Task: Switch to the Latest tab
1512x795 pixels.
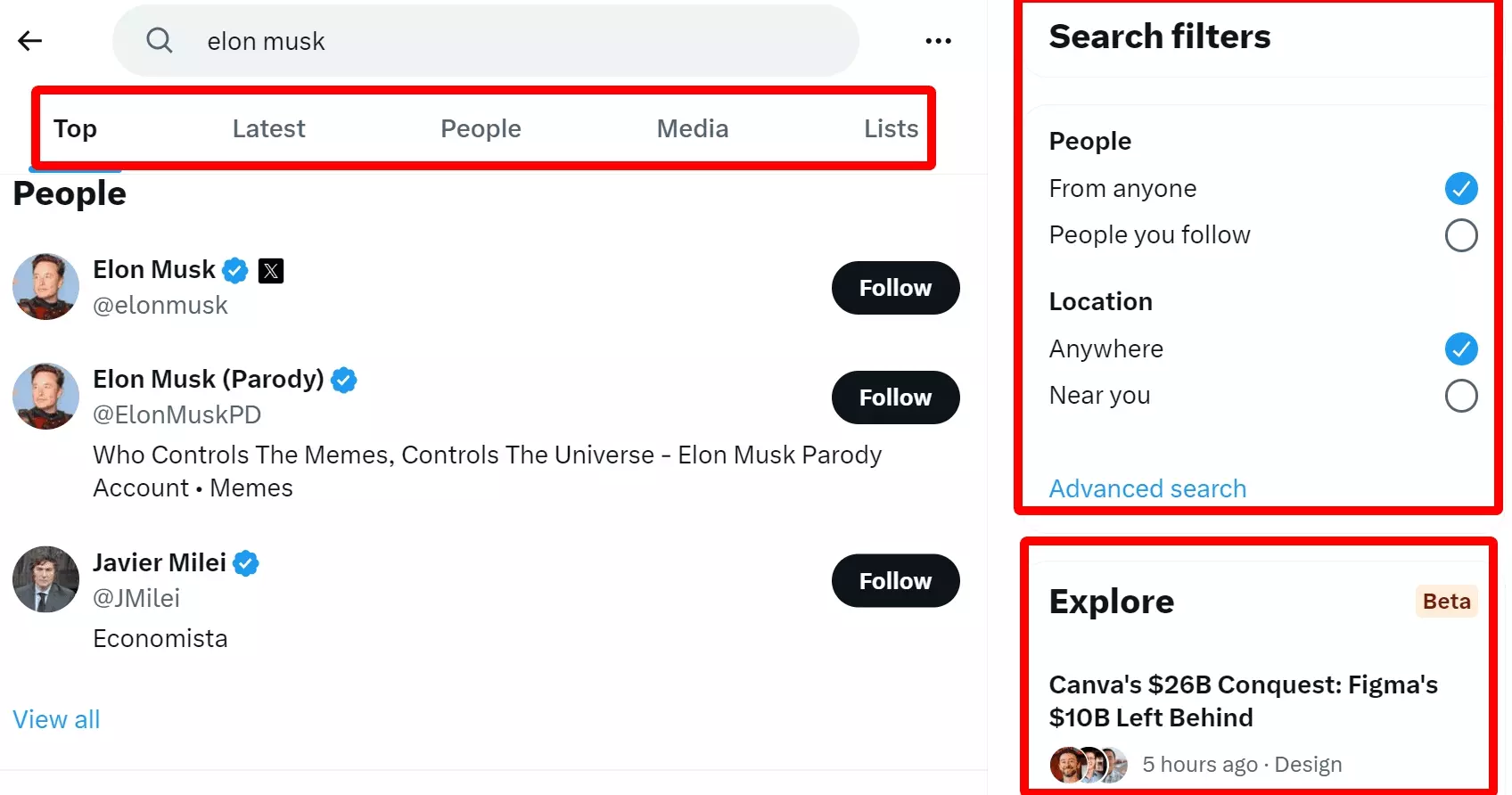Action: (268, 128)
